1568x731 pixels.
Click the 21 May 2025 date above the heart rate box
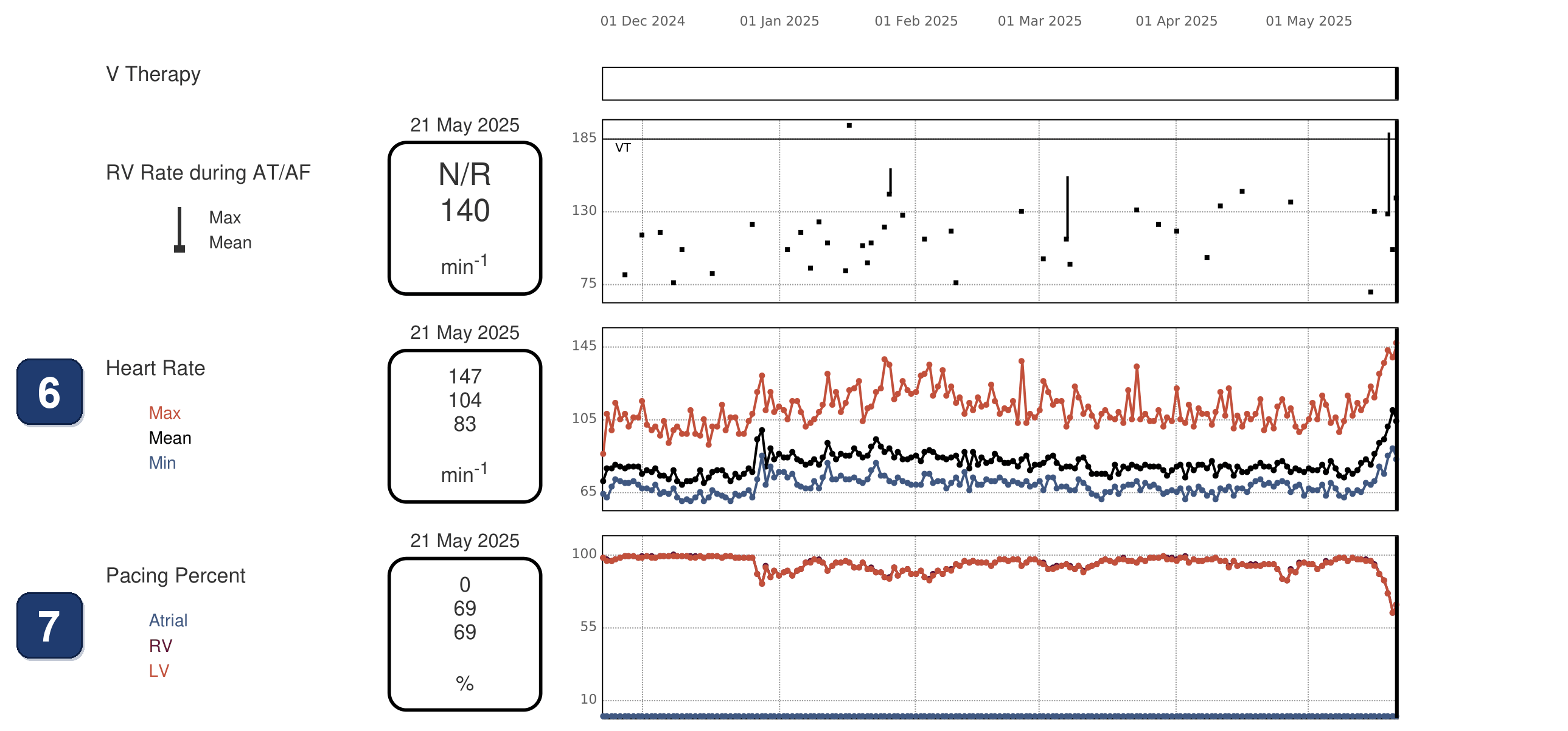[464, 332]
